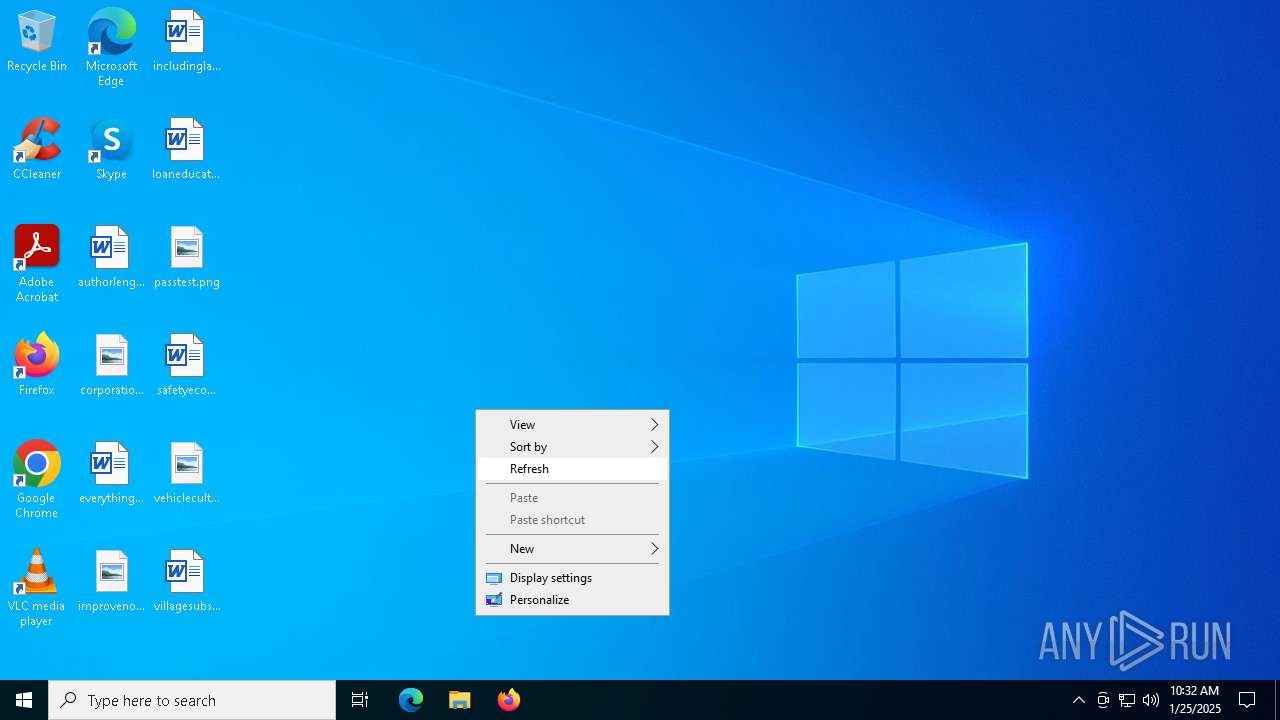The image size is (1280, 720).
Task: Open the Action Center notifications
Action: tap(1248, 700)
